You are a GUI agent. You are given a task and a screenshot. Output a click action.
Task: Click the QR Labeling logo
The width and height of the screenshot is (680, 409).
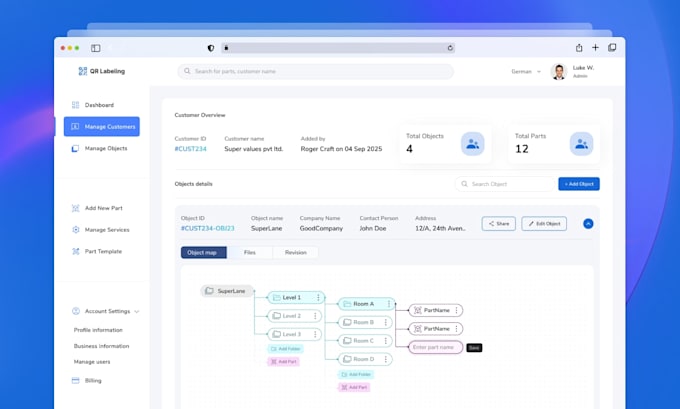101,71
